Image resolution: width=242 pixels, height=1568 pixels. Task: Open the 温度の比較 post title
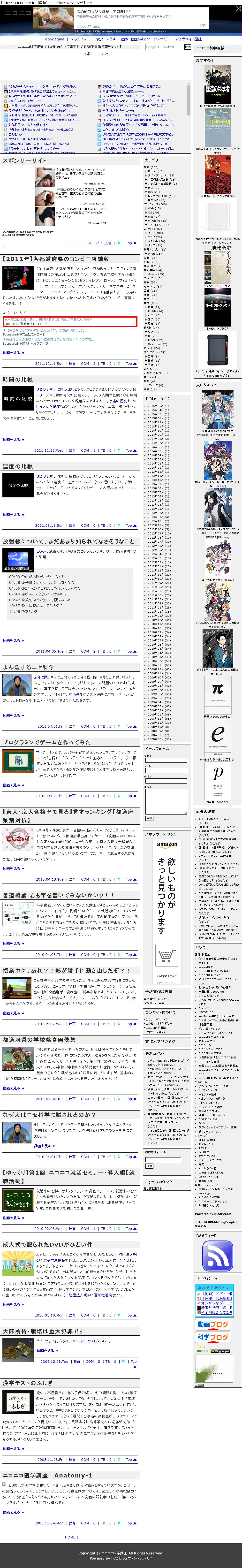point(18,466)
